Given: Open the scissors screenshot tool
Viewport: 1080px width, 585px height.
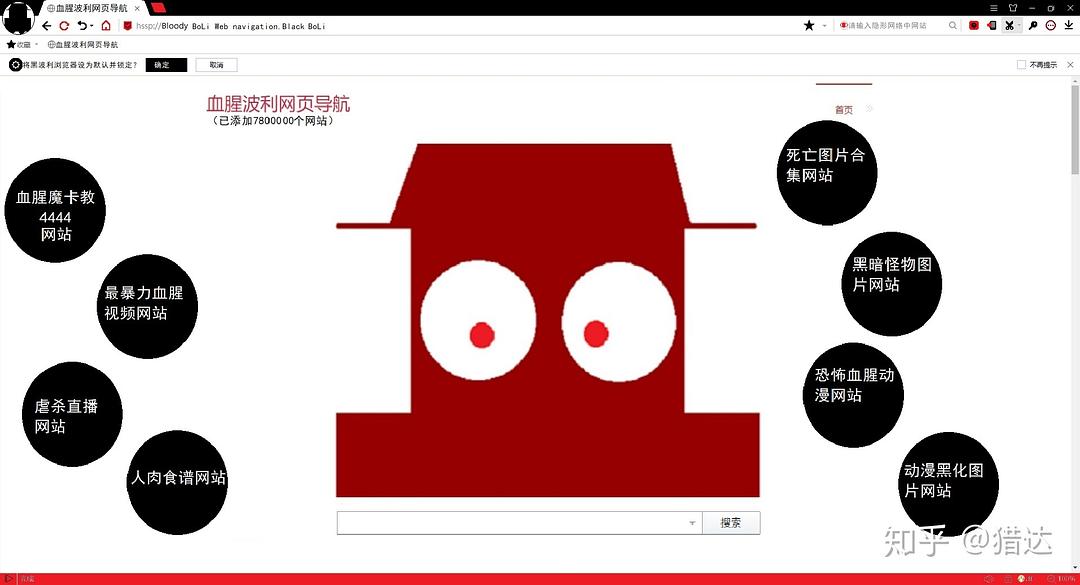Looking at the screenshot, I should pos(1009,26).
